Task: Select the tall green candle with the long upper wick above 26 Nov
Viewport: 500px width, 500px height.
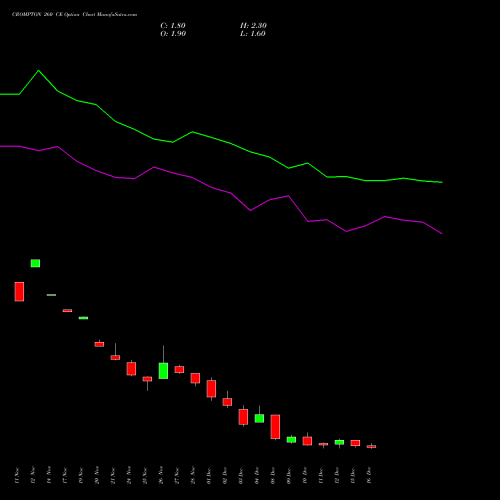Action: pyautogui.click(x=163, y=370)
